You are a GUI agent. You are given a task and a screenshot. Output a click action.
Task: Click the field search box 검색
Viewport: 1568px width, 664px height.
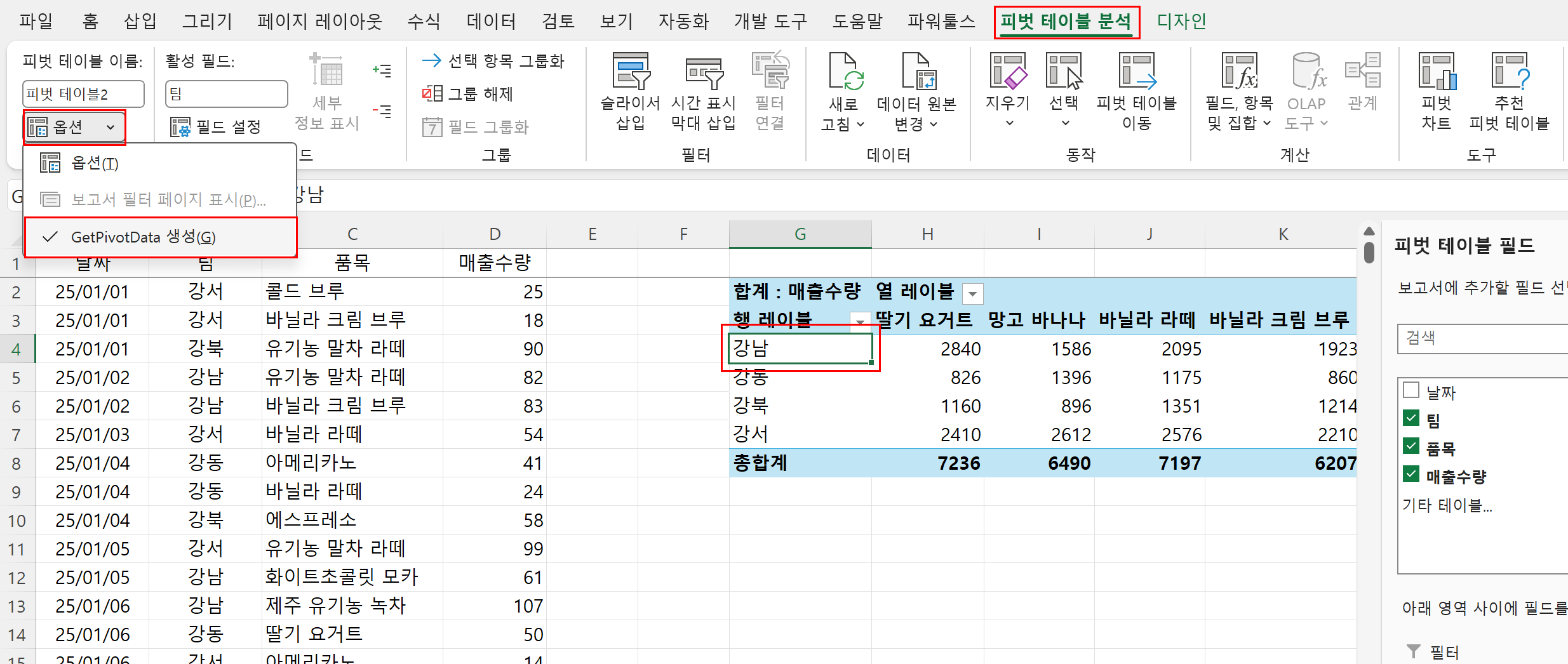pyautogui.click(x=1482, y=338)
